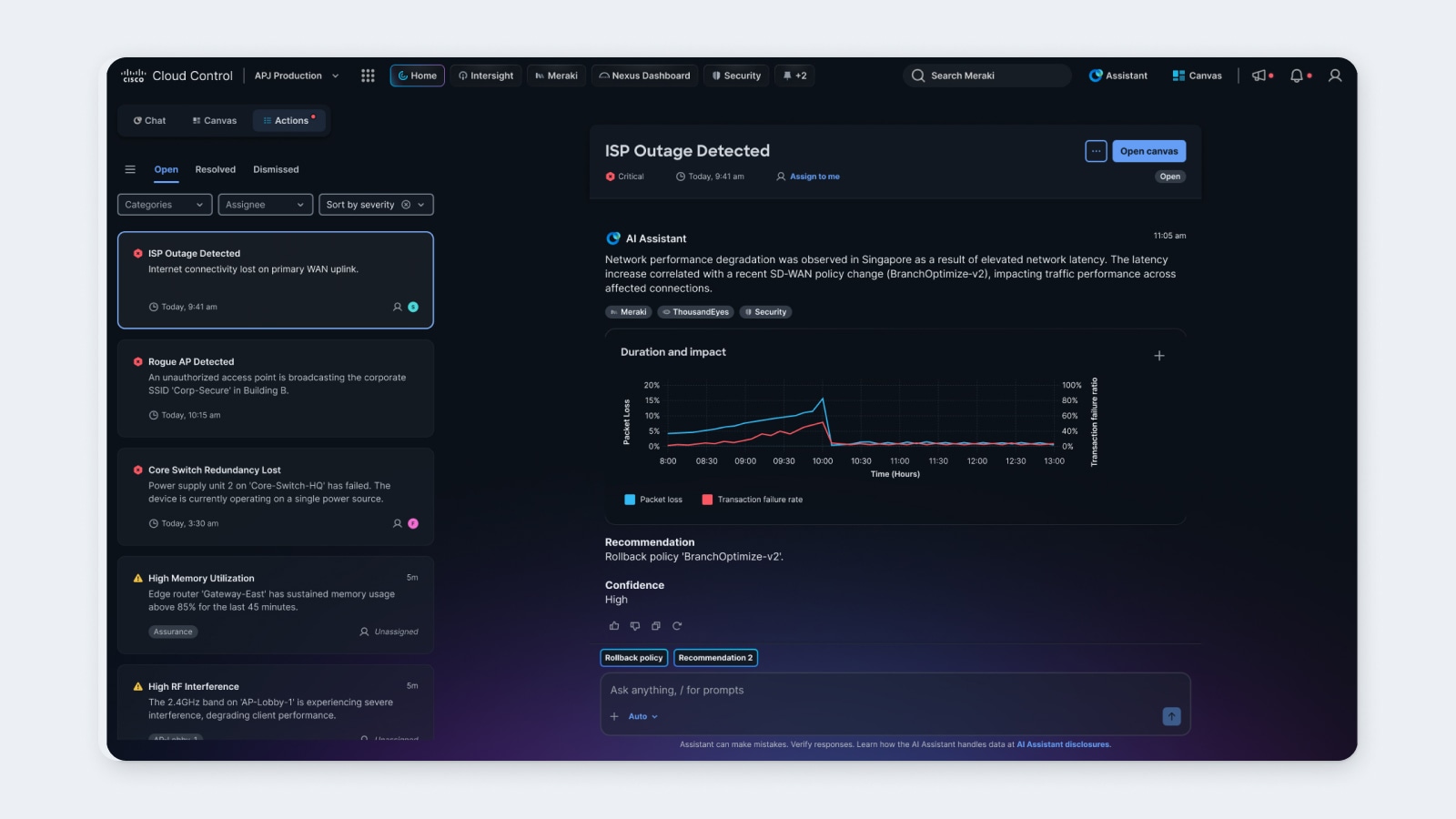Click the Rollback policy suggestion
Viewport: 1456px width, 819px height.
coord(634,658)
